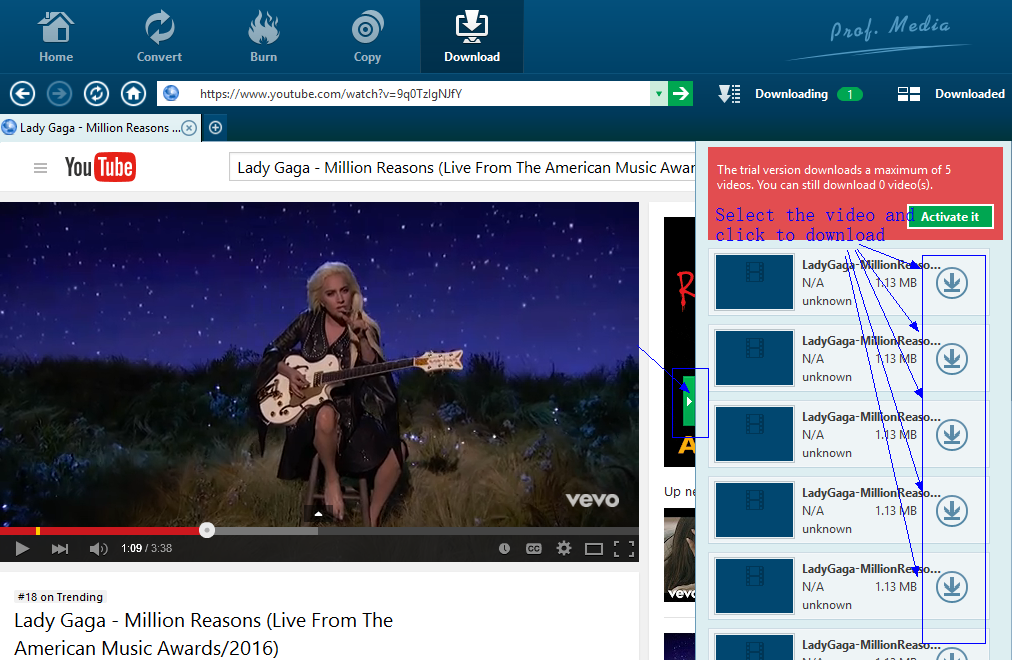Mute the video volume

(98, 548)
